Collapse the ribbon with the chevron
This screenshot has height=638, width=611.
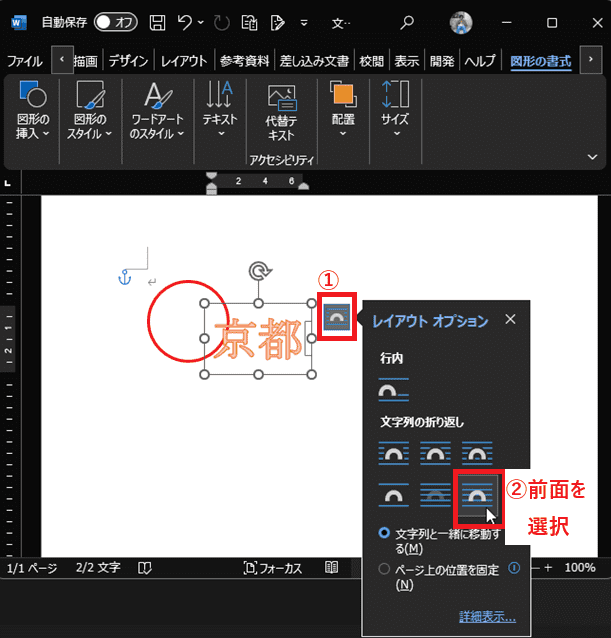click(591, 157)
